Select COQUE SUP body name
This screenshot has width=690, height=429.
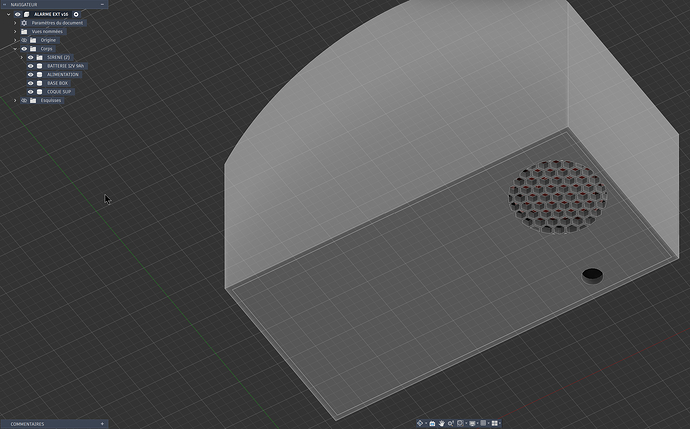(59, 92)
